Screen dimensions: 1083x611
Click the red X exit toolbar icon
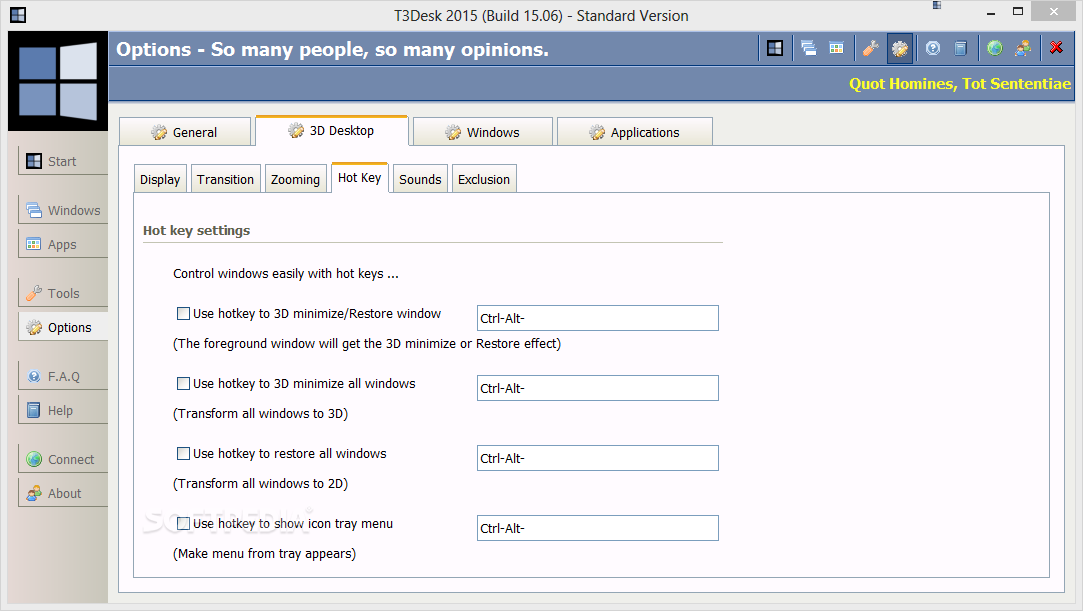pos(1056,48)
